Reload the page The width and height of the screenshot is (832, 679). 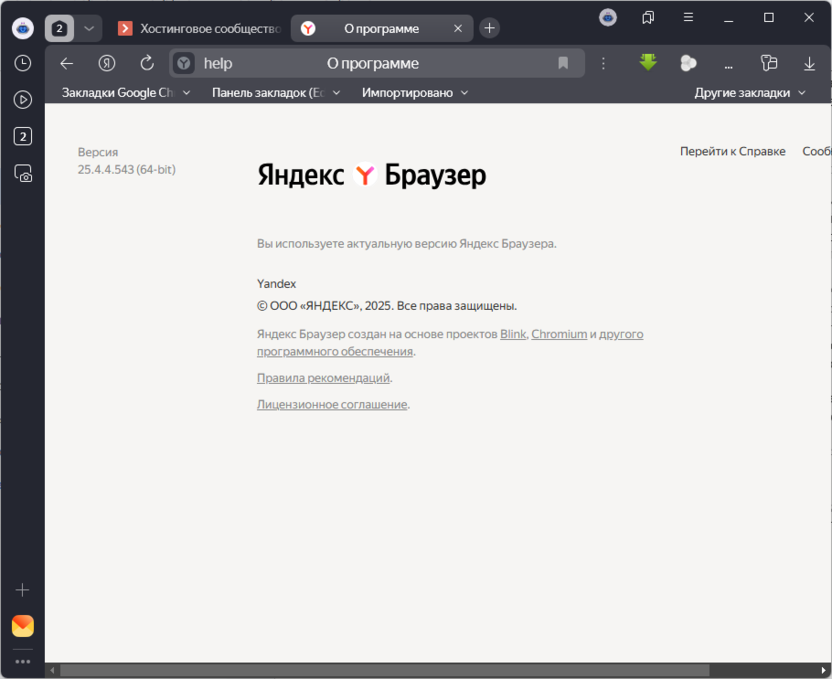(x=147, y=63)
